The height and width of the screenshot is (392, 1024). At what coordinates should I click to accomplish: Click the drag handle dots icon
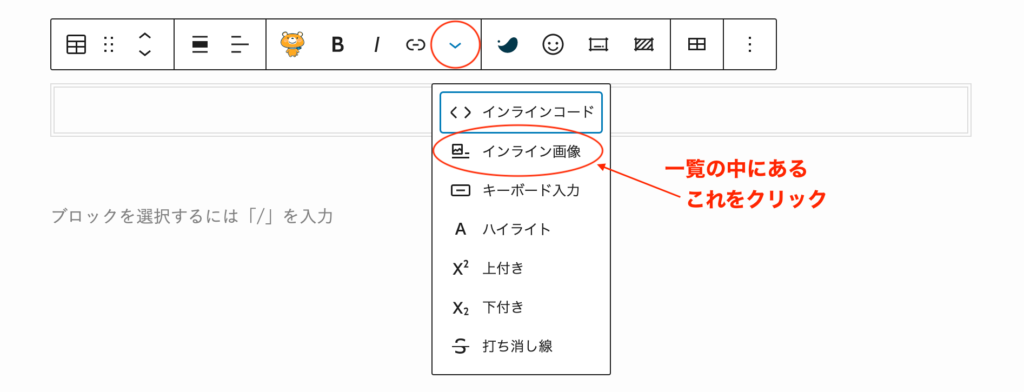[109, 44]
